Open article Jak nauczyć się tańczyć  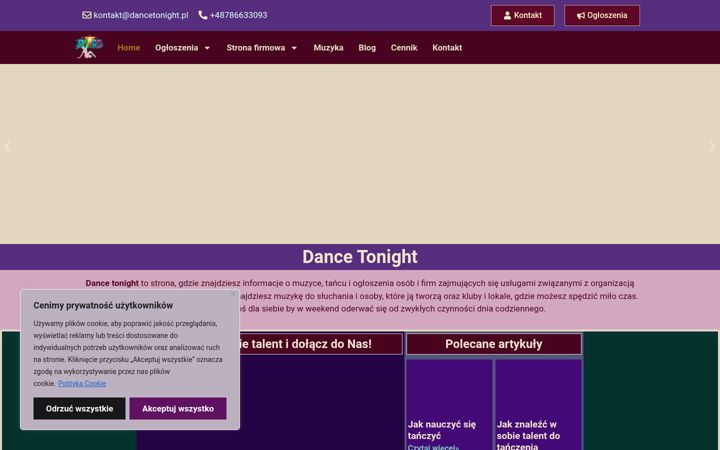(x=442, y=430)
